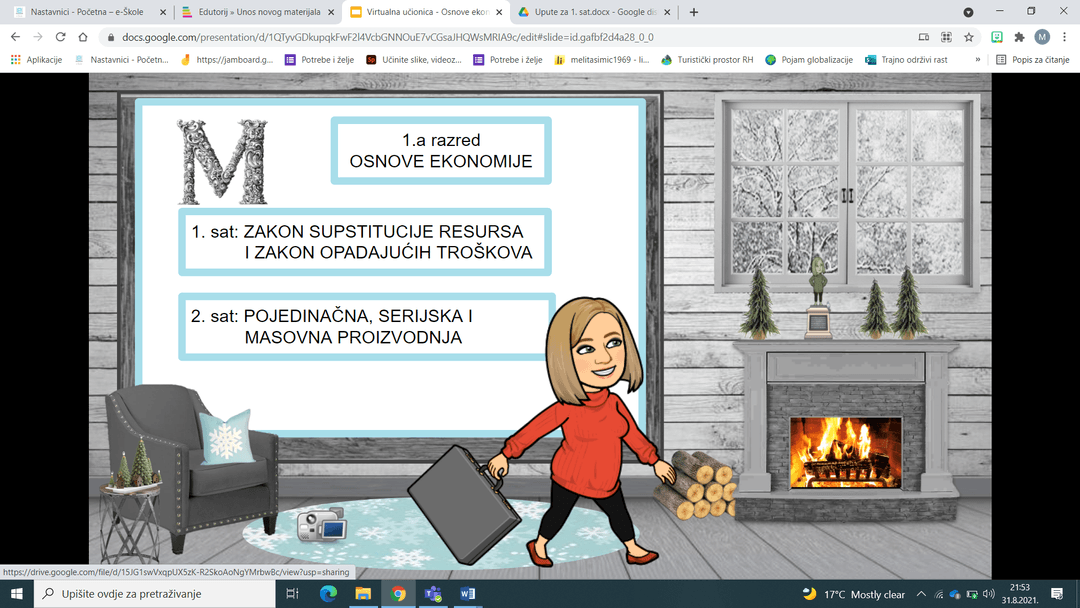This screenshot has width=1080, height=608.
Task: Switch to the Upute za 1. sat.docx tab
Action: pyautogui.click(x=589, y=12)
